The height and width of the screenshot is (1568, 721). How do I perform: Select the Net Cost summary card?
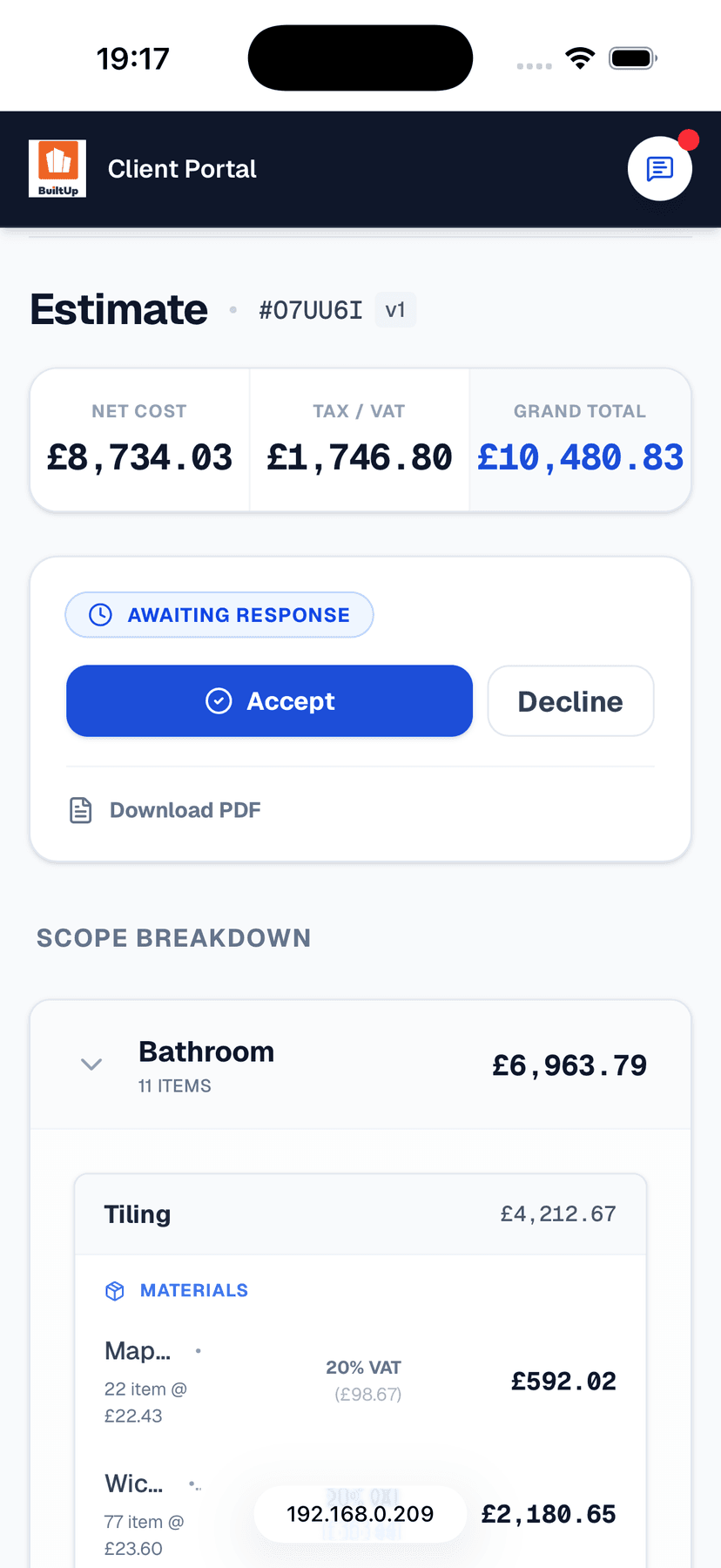point(140,440)
